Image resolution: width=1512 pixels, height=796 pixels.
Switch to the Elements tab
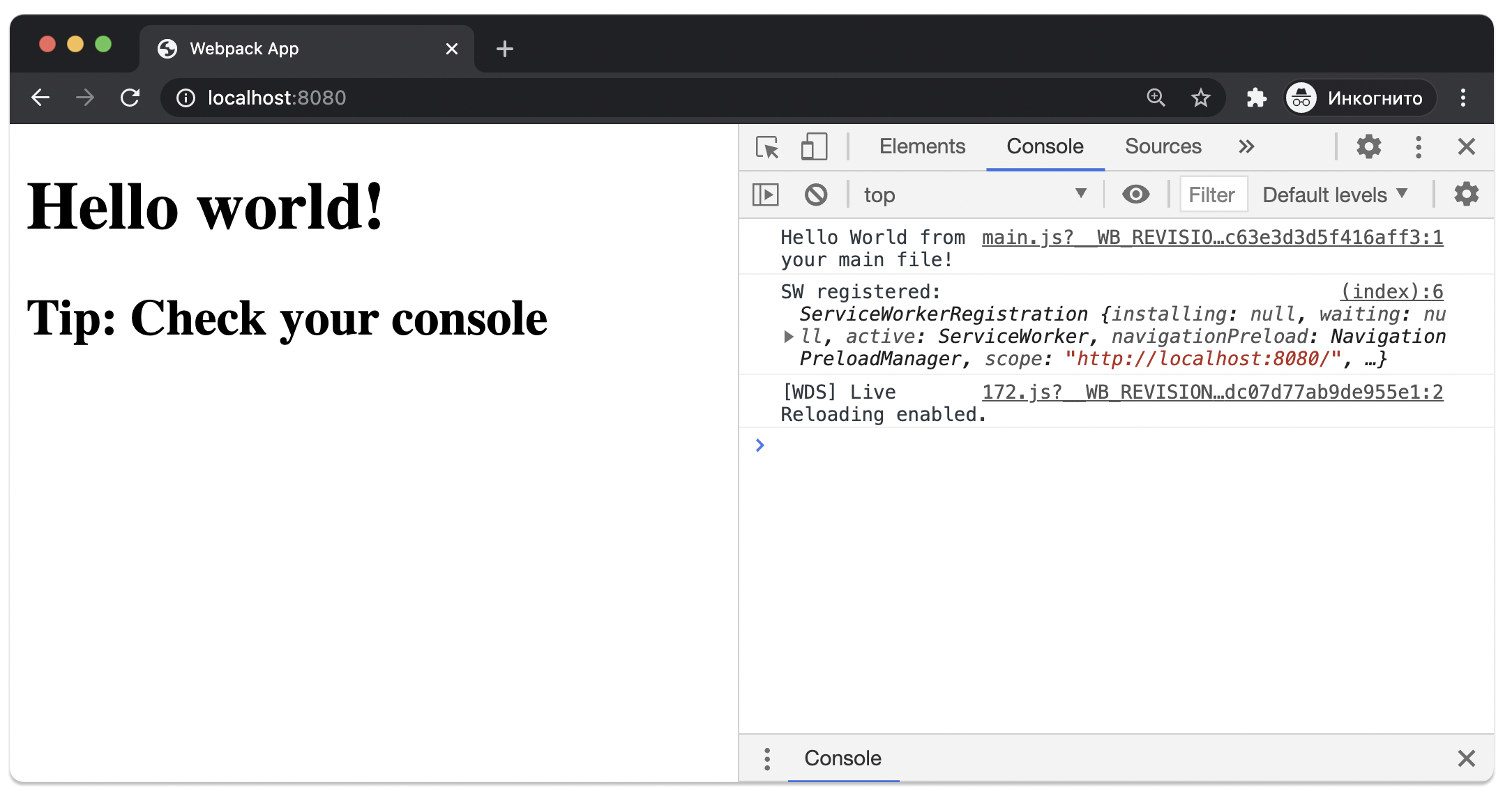(x=922, y=146)
